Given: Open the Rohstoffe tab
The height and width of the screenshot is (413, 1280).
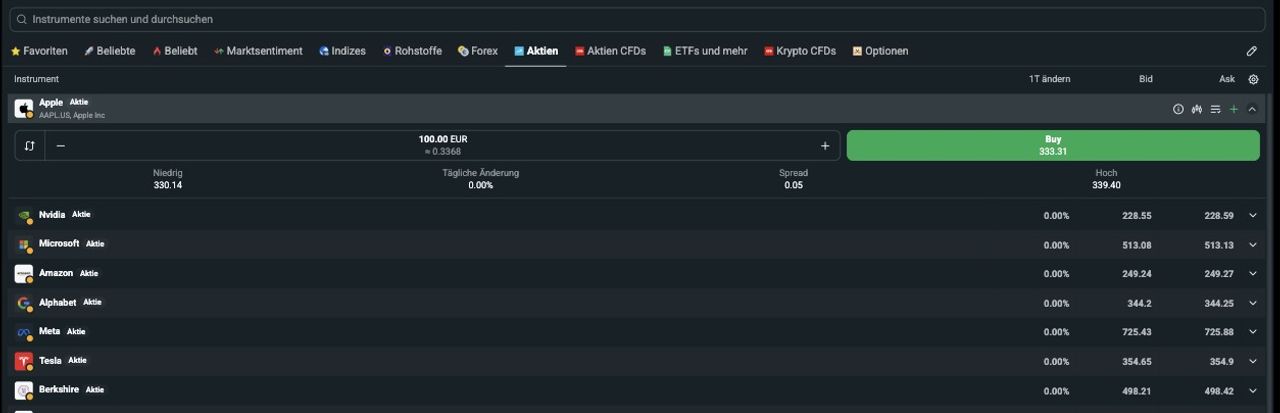Looking at the screenshot, I should click(411, 51).
